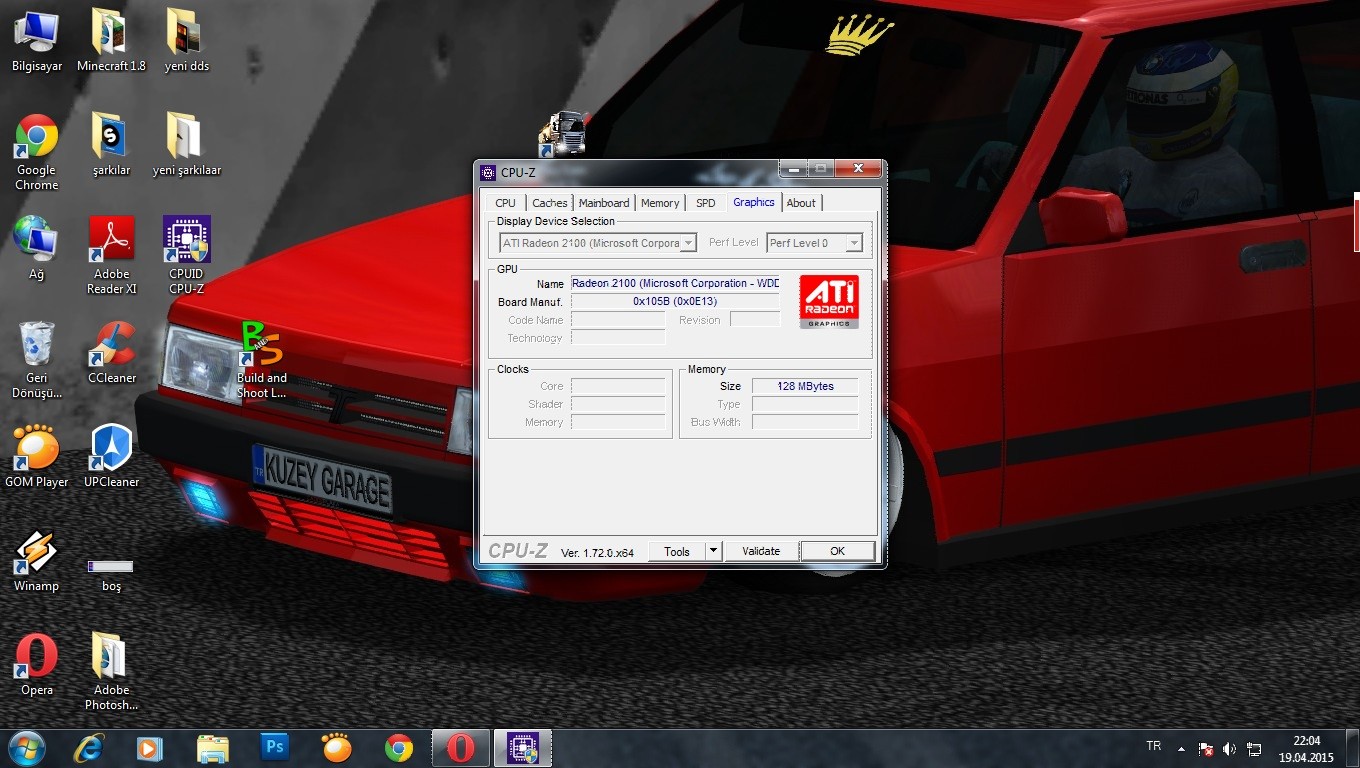Open the ATI Radeon 2100 display device dropdown
The image size is (1360, 768).
coord(598,243)
